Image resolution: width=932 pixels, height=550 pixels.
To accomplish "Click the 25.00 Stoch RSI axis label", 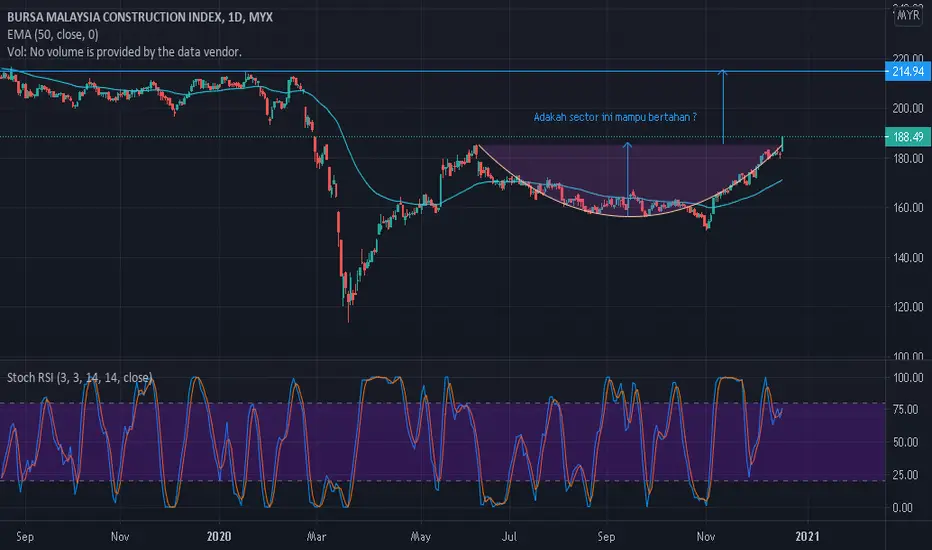I will (906, 474).
